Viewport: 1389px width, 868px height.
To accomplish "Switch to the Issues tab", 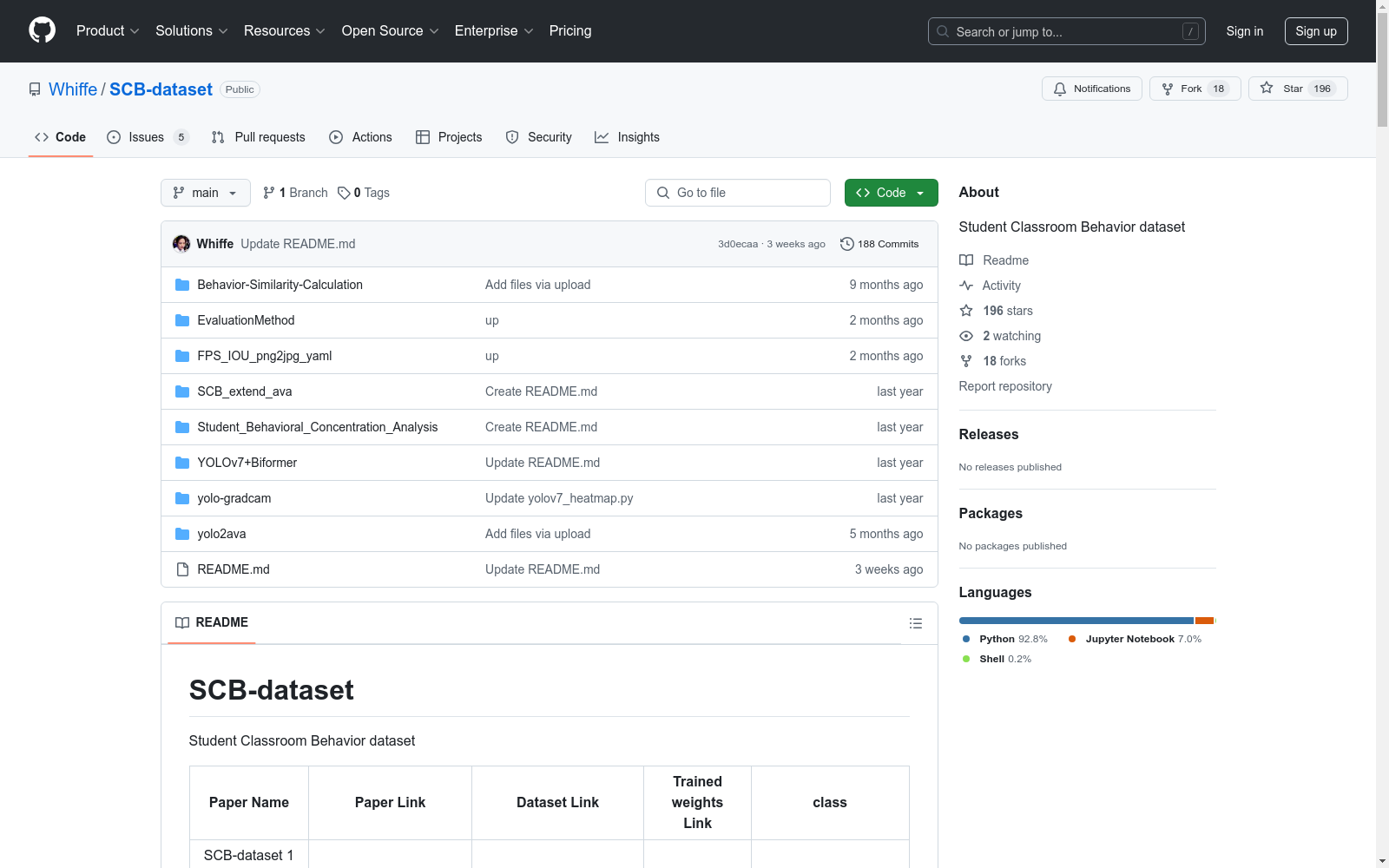I will point(148,137).
